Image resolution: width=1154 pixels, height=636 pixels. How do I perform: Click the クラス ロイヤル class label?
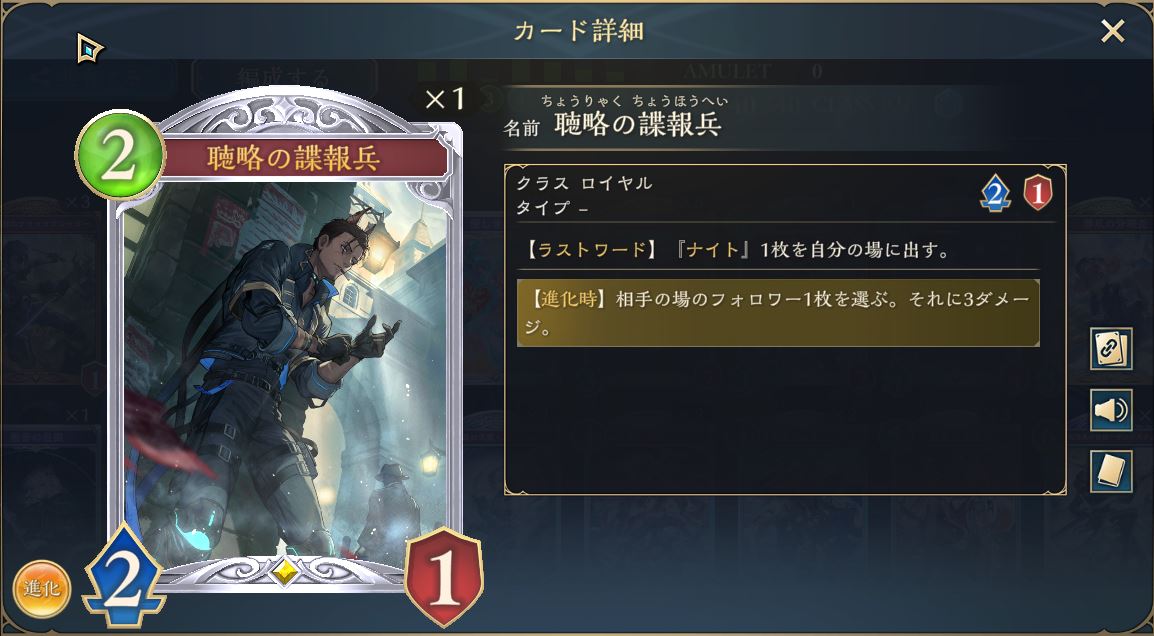[584, 183]
